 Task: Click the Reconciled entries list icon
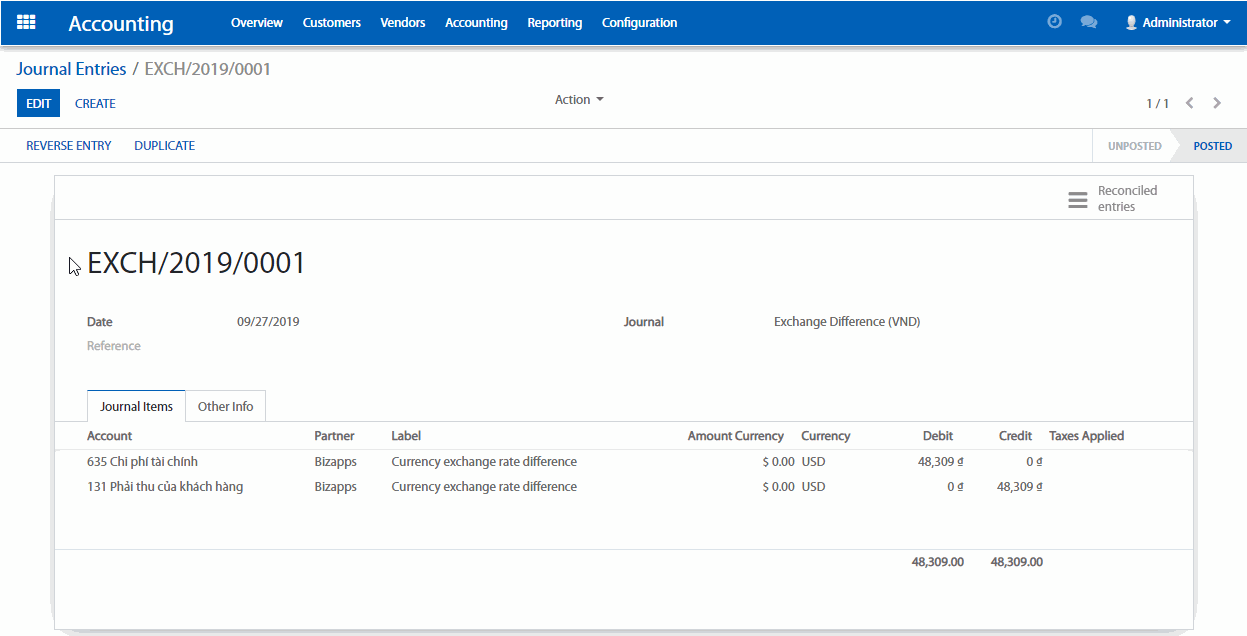point(1077,200)
